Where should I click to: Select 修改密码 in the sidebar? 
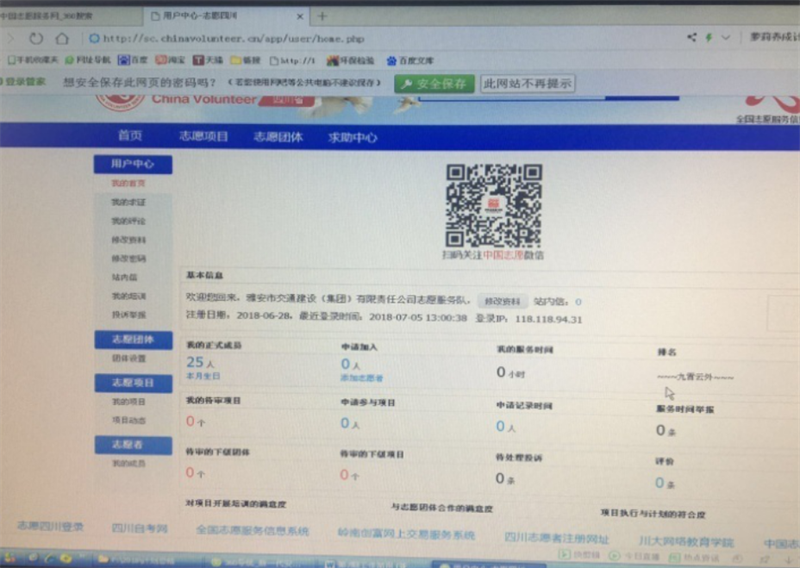point(128,258)
